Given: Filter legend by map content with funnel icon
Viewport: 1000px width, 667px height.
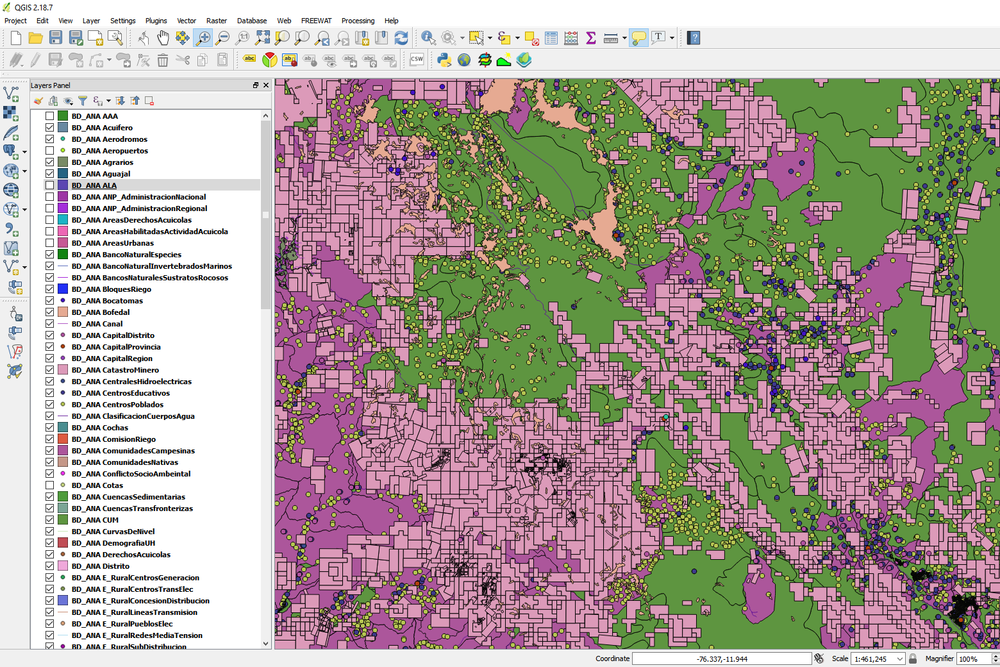Looking at the screenshot, I should (83, 100).
